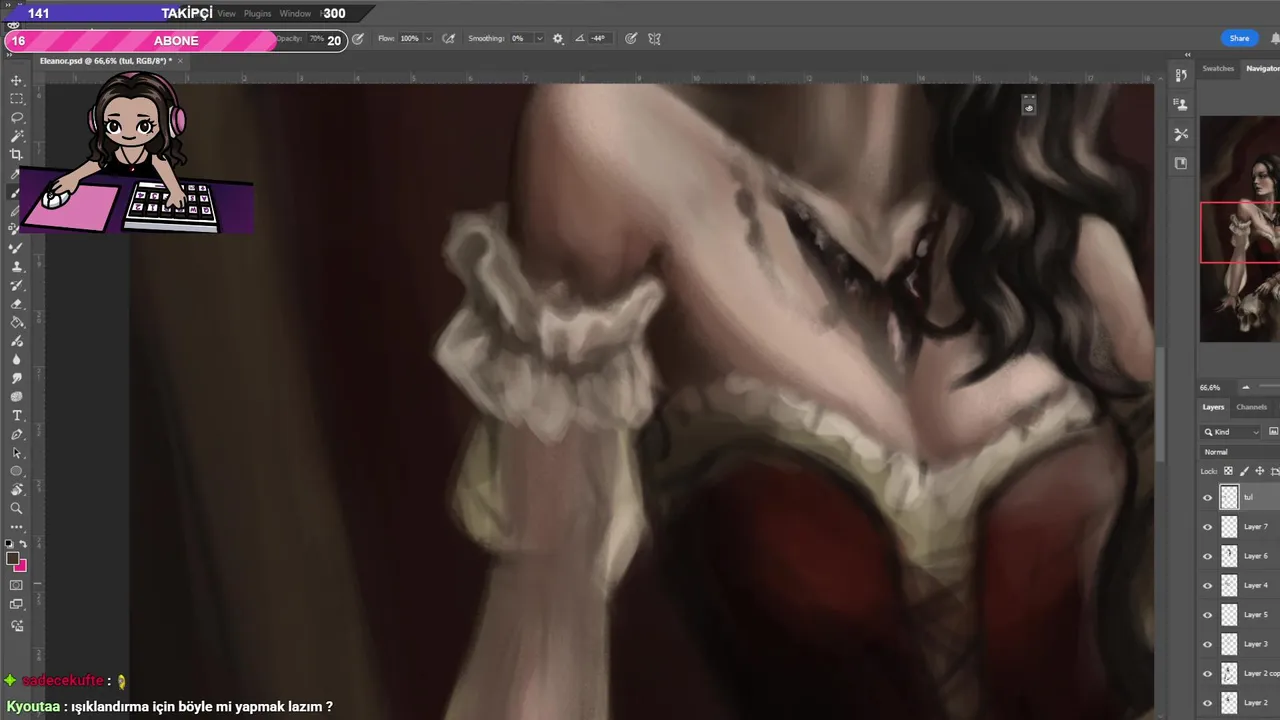
Task: Select the Eraser tool
Action: coord(16,304)
